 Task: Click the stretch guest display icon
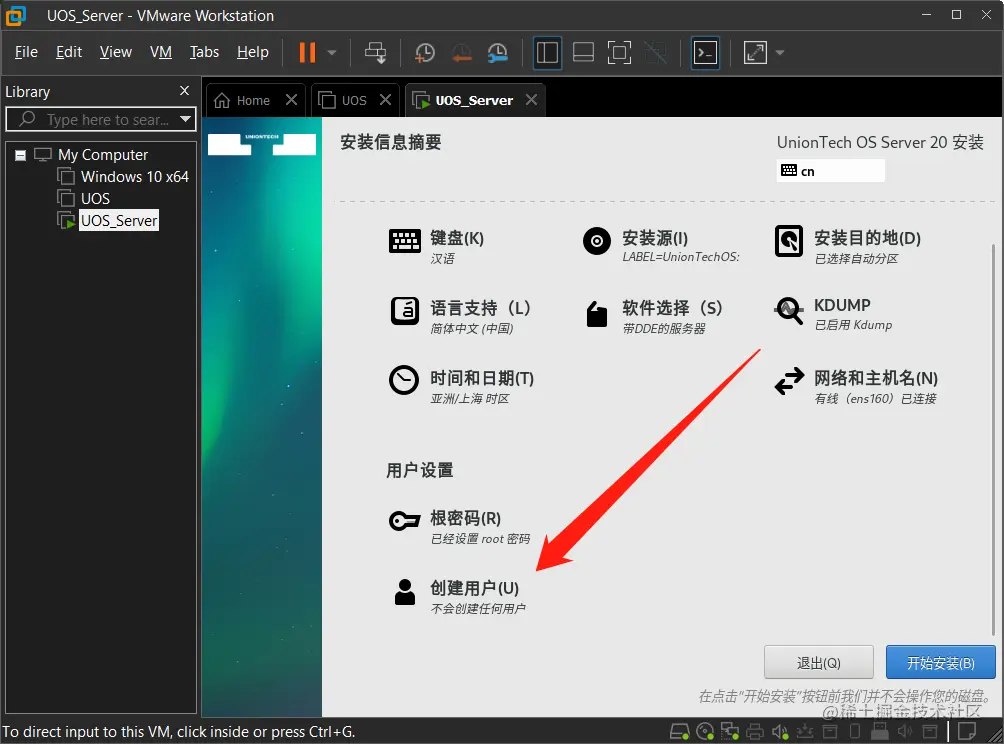(x=755, y=53)
